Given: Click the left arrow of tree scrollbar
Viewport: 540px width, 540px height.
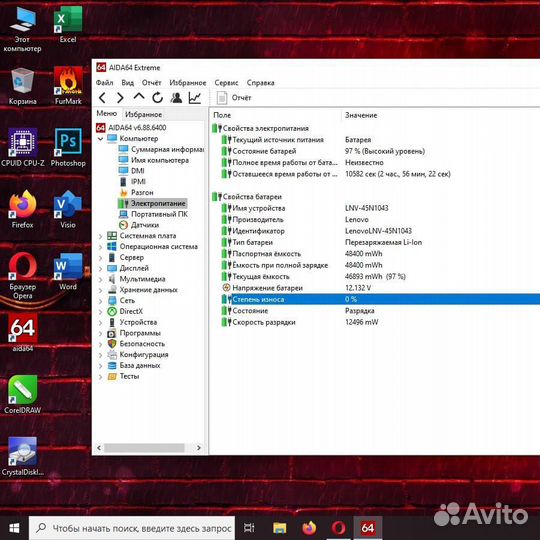Looking at the screenshot, I should (99, 448).
